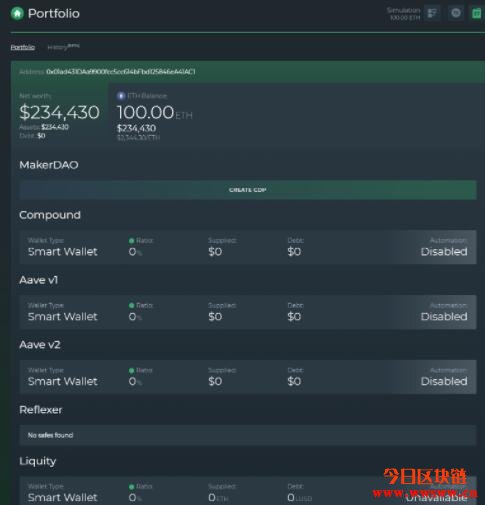This screenshot has height=505, width=485.
Task: Open the Aave v2 Smart Wallet row
Action: pyautogui.click(x=248, y=377)
